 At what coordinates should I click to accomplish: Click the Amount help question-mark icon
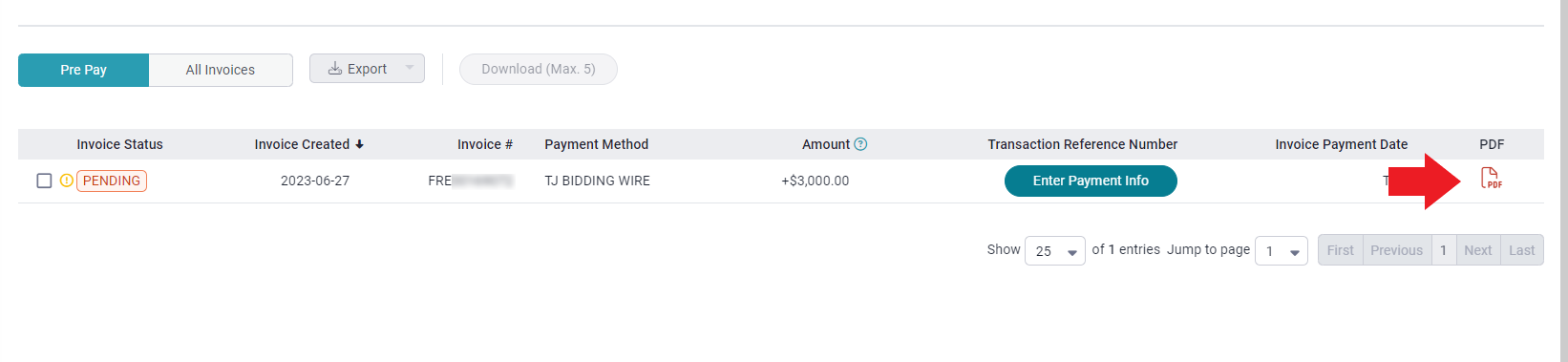tap(860, 144)
